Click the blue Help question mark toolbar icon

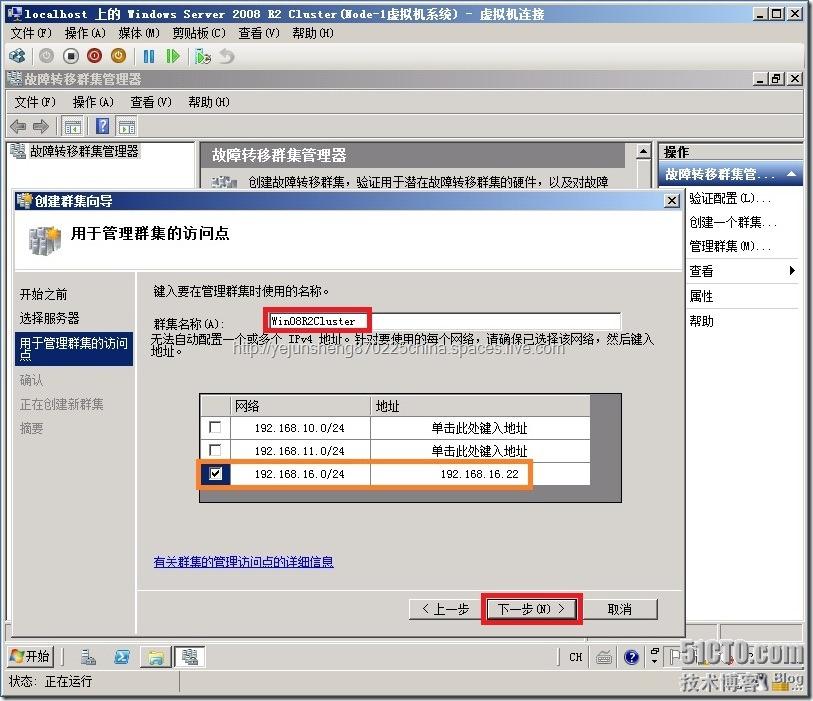coord(103,126)
